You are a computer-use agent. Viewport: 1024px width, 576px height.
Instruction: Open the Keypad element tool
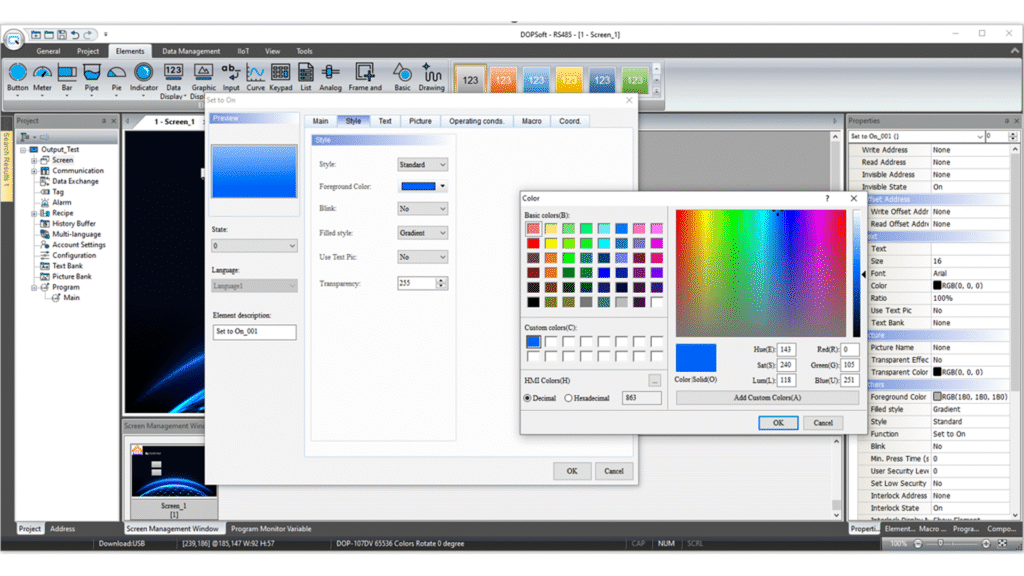point(281,72)
